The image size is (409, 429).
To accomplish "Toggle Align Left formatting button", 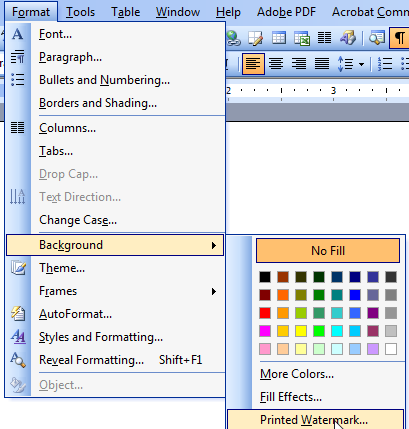I will (x=253, y=64).
